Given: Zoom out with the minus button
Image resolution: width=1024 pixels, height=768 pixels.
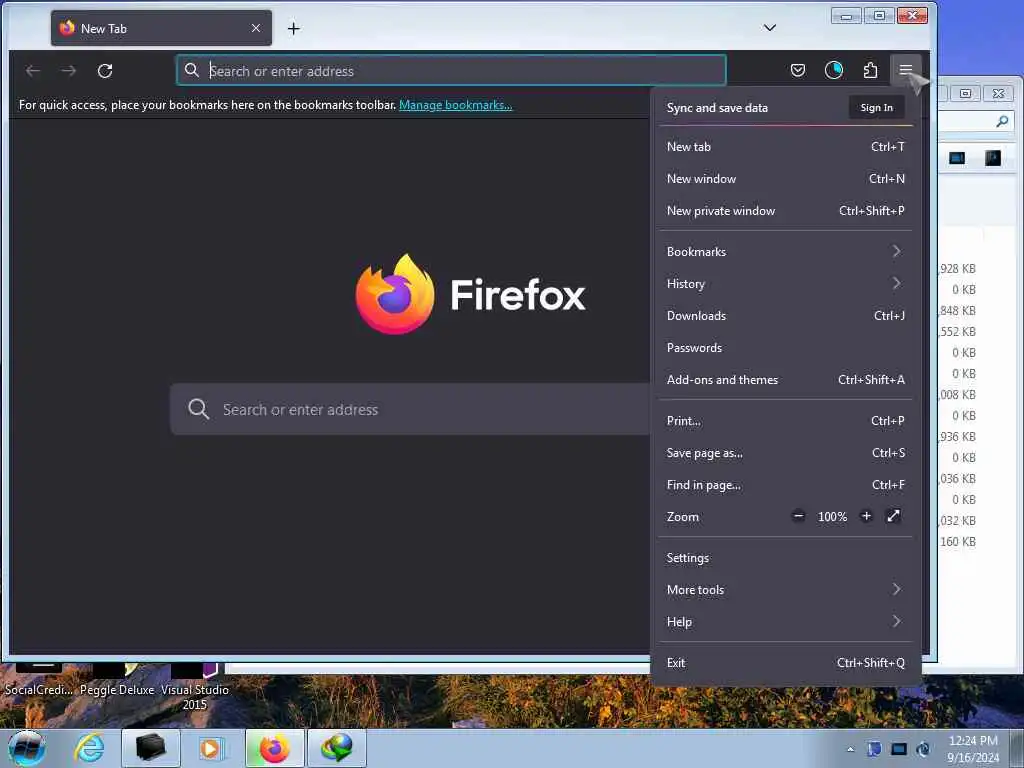Looking at the screenshot, I should pyautogui.click(x=798, y=516).
